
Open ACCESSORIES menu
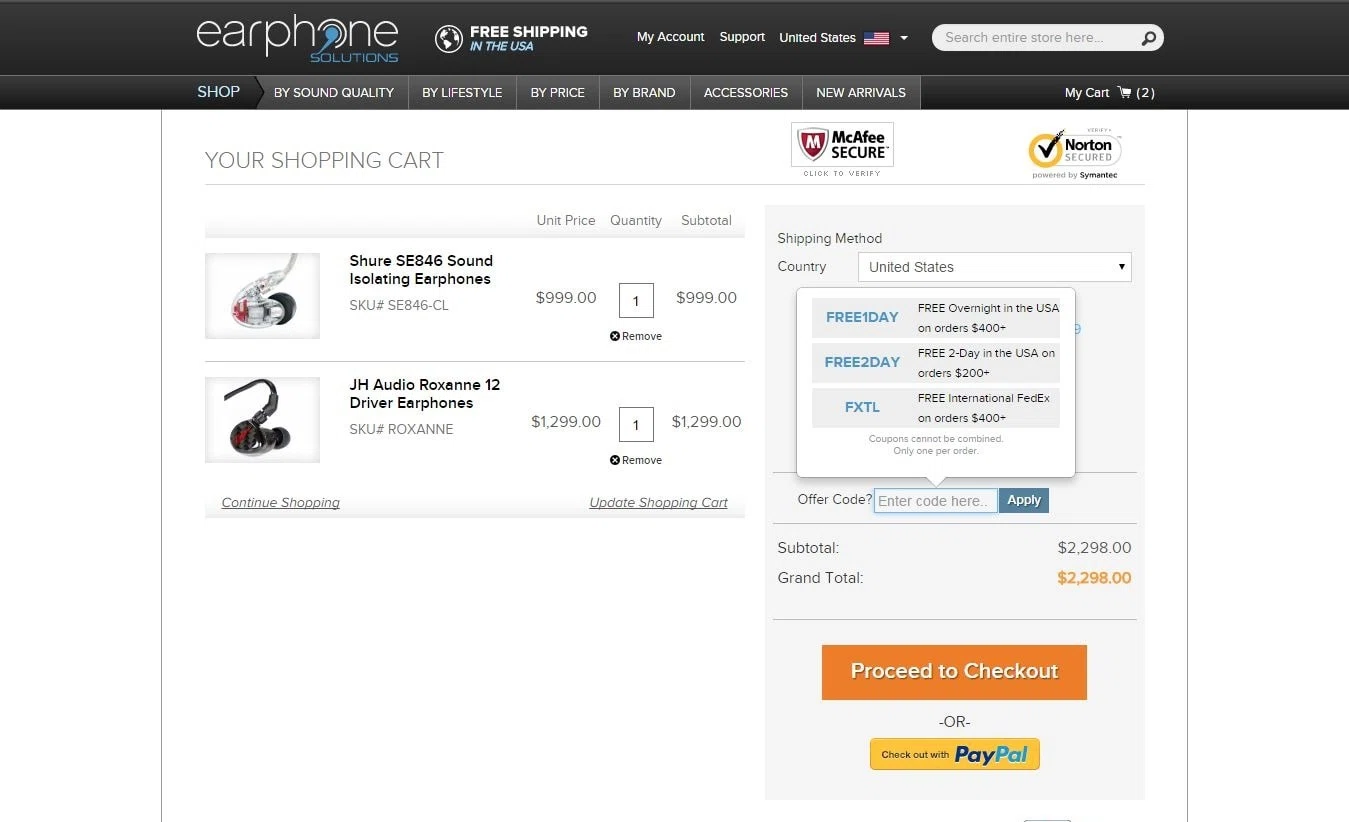tap(746, 93)
